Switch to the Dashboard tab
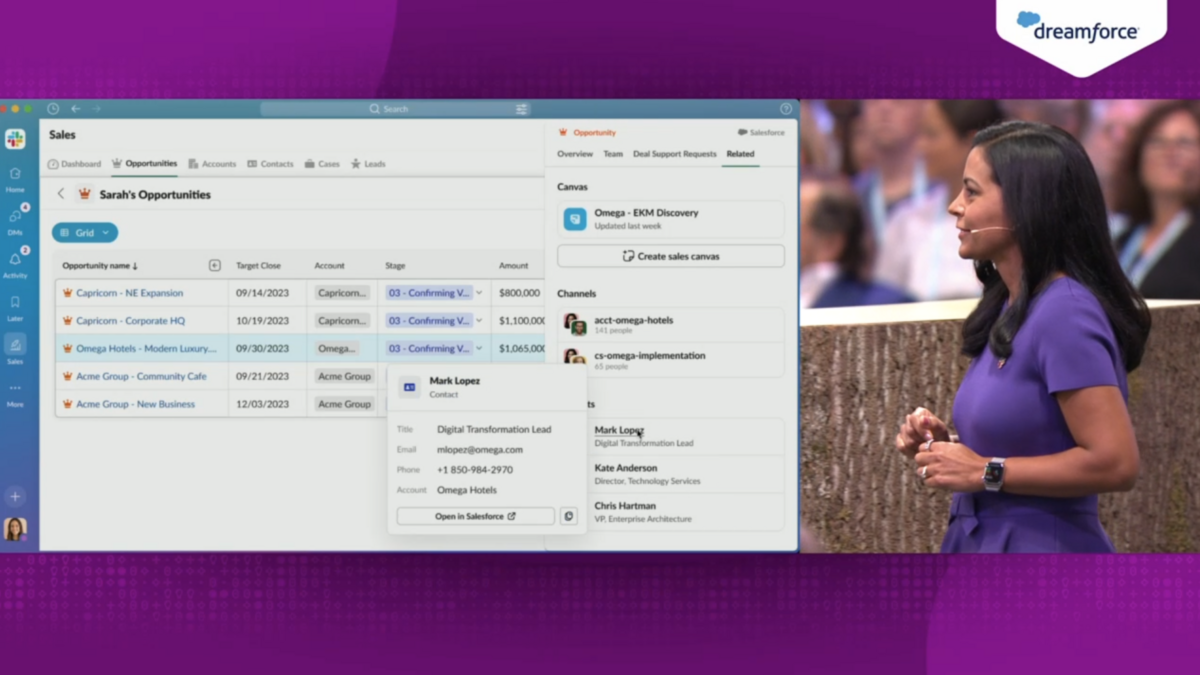 [x=75, y=164]
